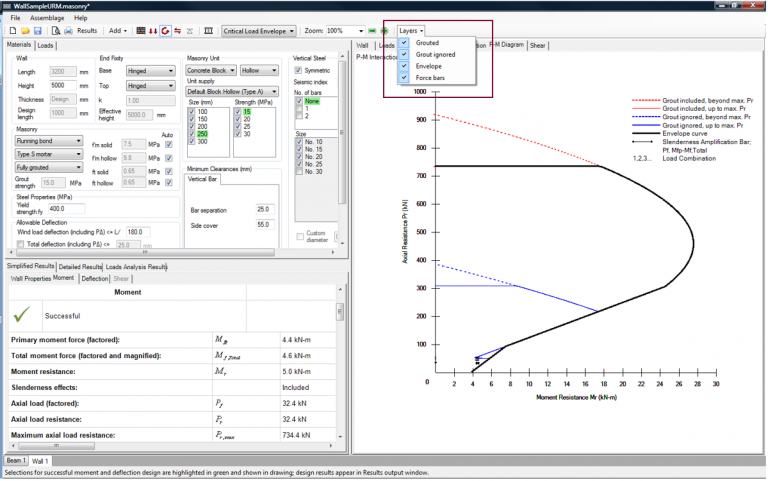Viewport: 768px width, 481px height.
Task: Click the Save disk icon
Action: tap(37, 31)
